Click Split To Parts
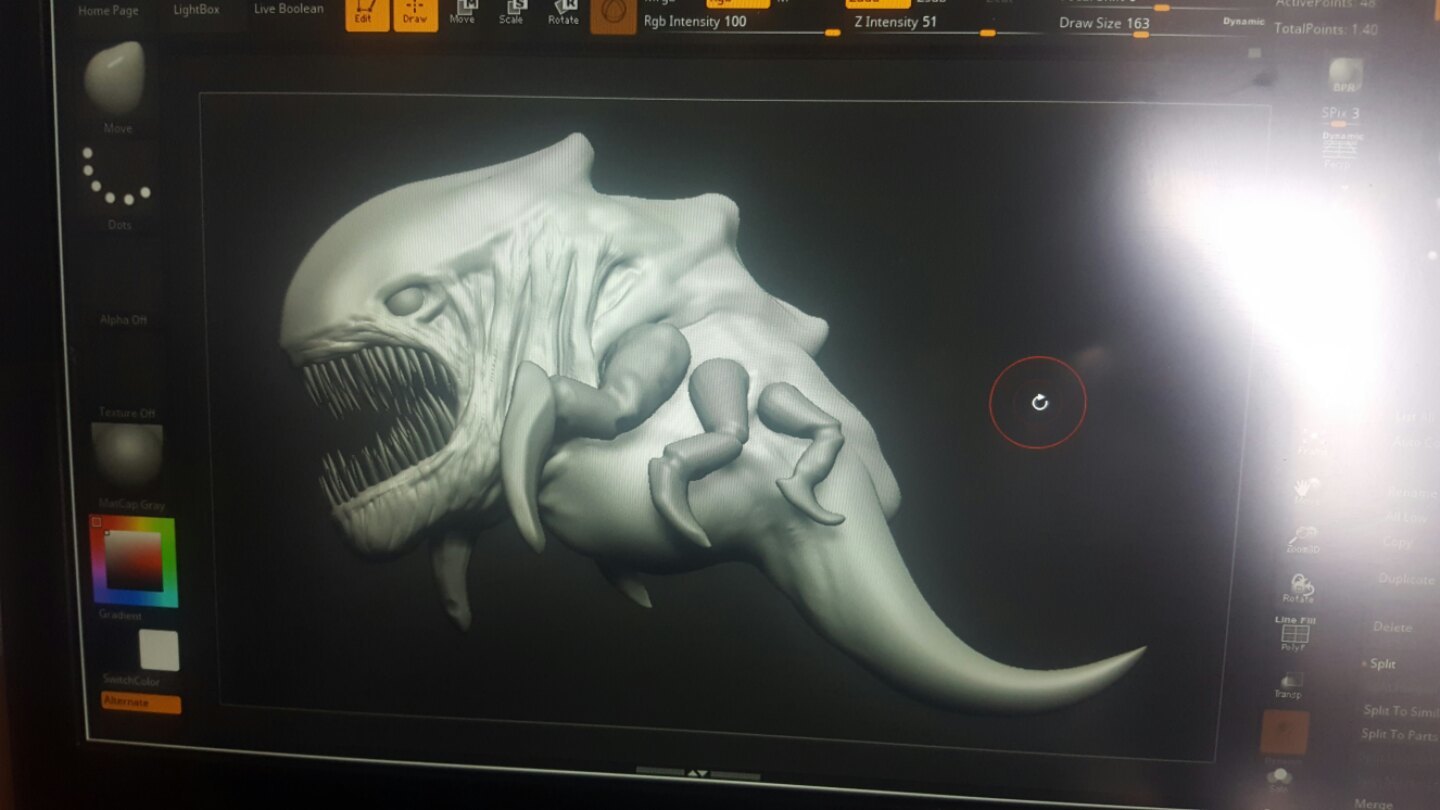1440x810 pixels. tap(1399, 734)
